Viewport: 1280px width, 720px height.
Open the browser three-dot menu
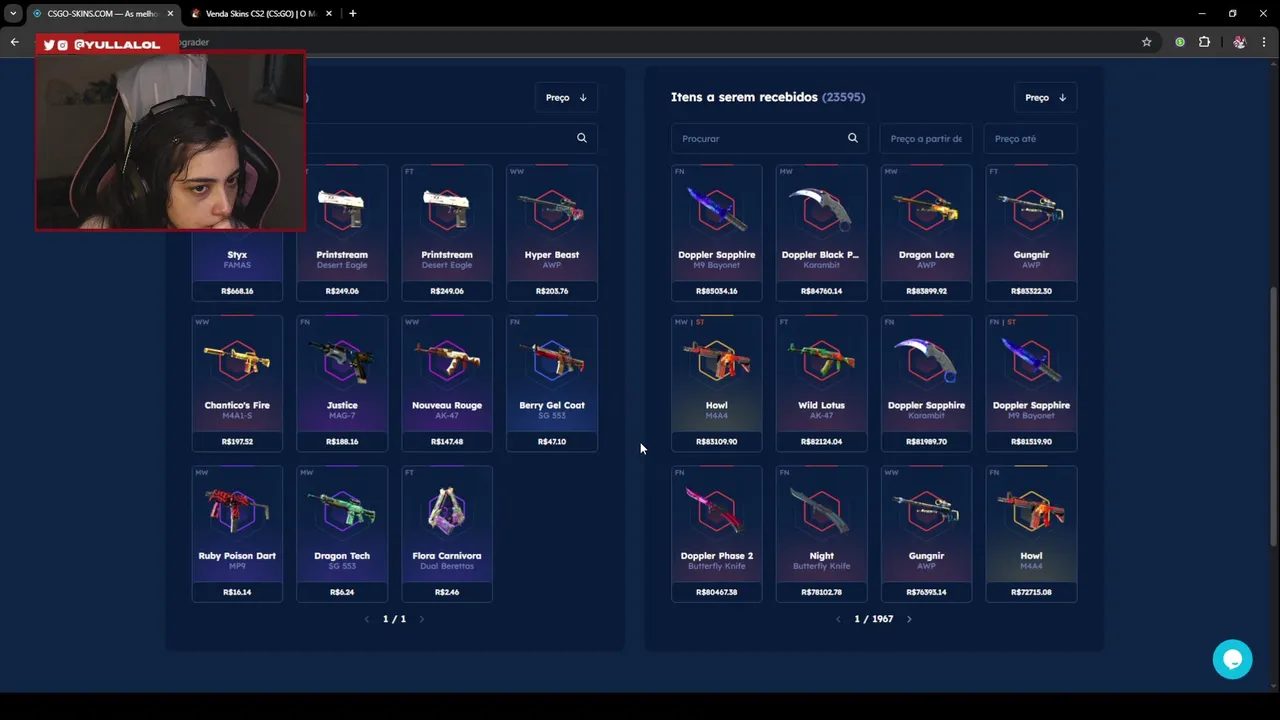point(1264,42)
